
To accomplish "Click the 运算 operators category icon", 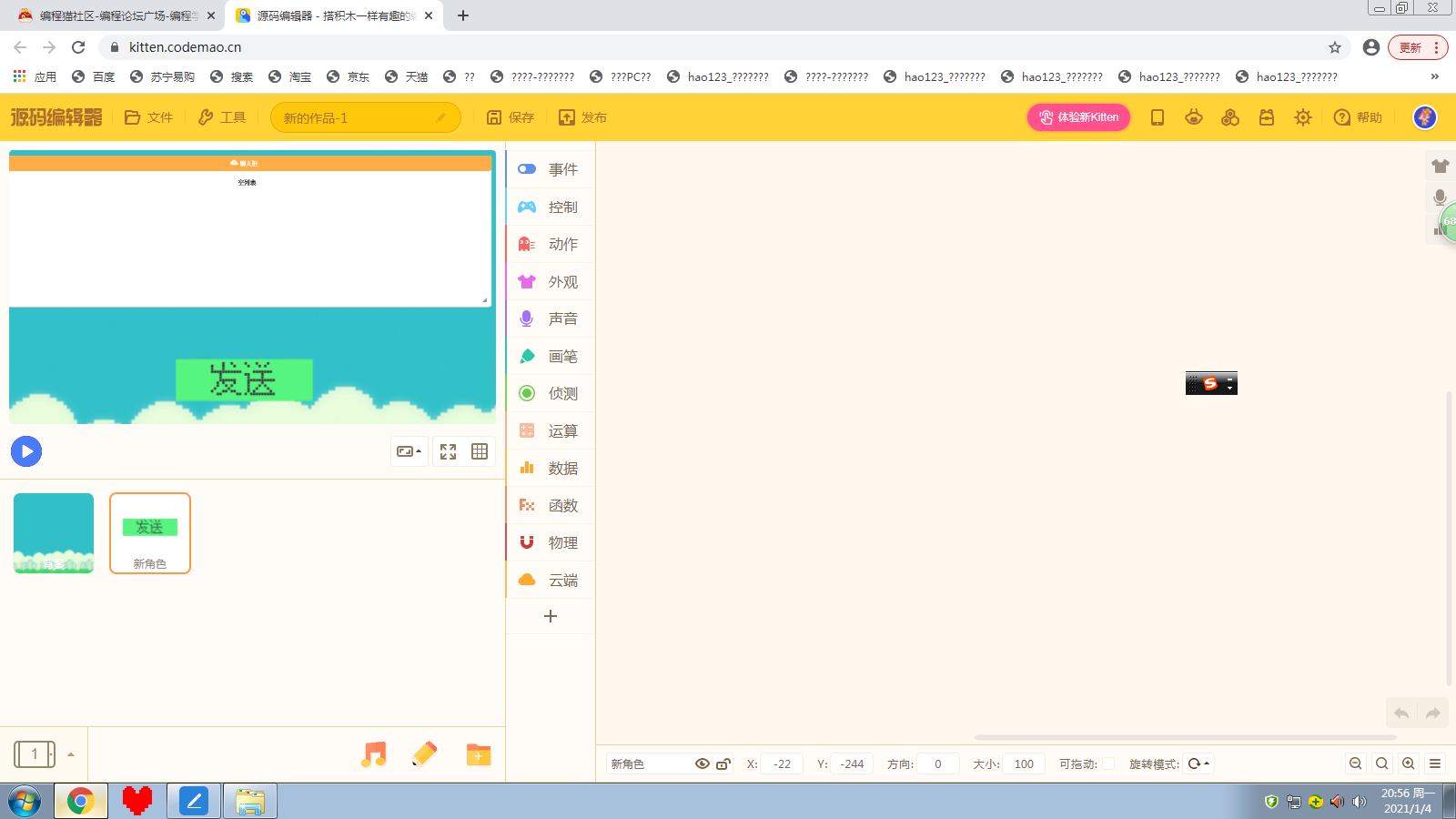I will [x=527, y=430].
